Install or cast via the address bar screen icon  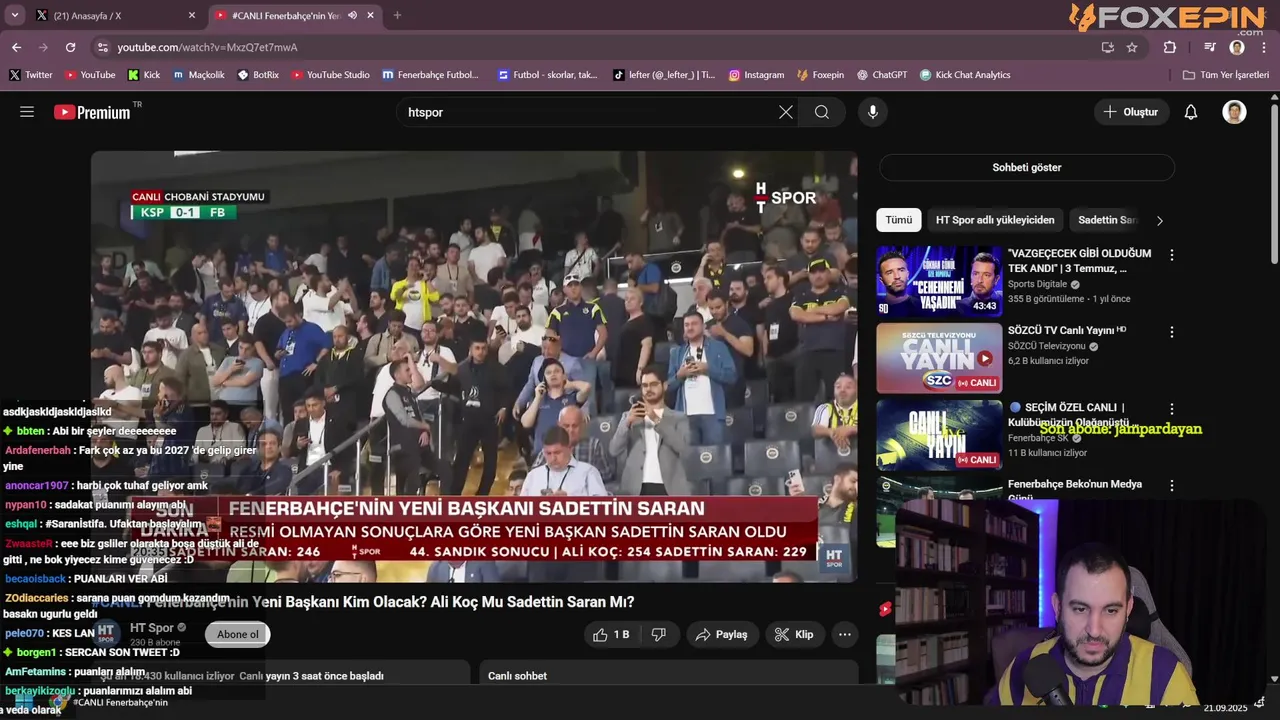(1107, 47)
